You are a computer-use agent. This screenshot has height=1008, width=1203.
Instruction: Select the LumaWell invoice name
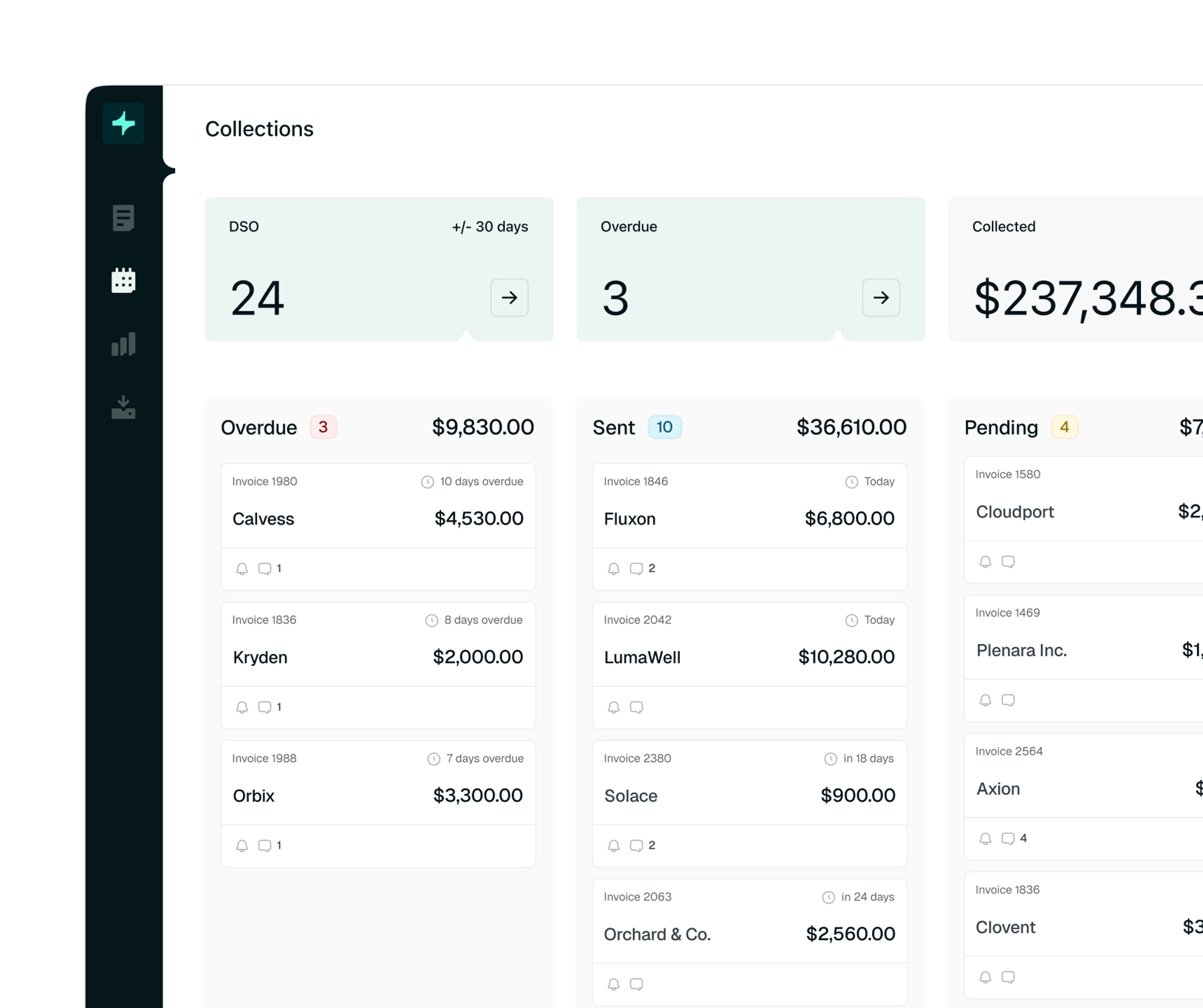[x=642, y=657]
